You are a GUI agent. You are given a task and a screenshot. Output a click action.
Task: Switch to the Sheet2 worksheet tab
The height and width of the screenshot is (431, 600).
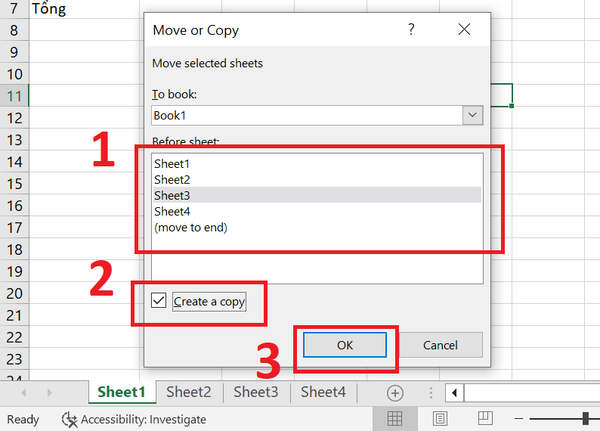point(189,392)
